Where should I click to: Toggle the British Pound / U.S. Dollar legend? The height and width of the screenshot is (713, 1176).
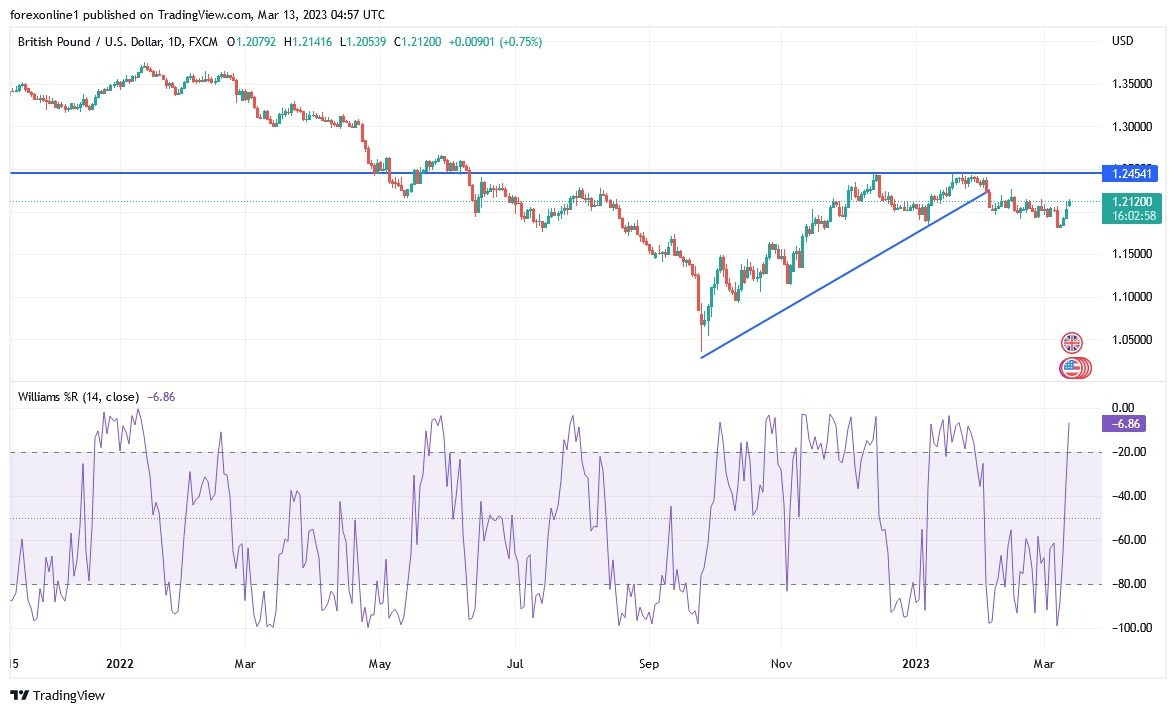90,42
